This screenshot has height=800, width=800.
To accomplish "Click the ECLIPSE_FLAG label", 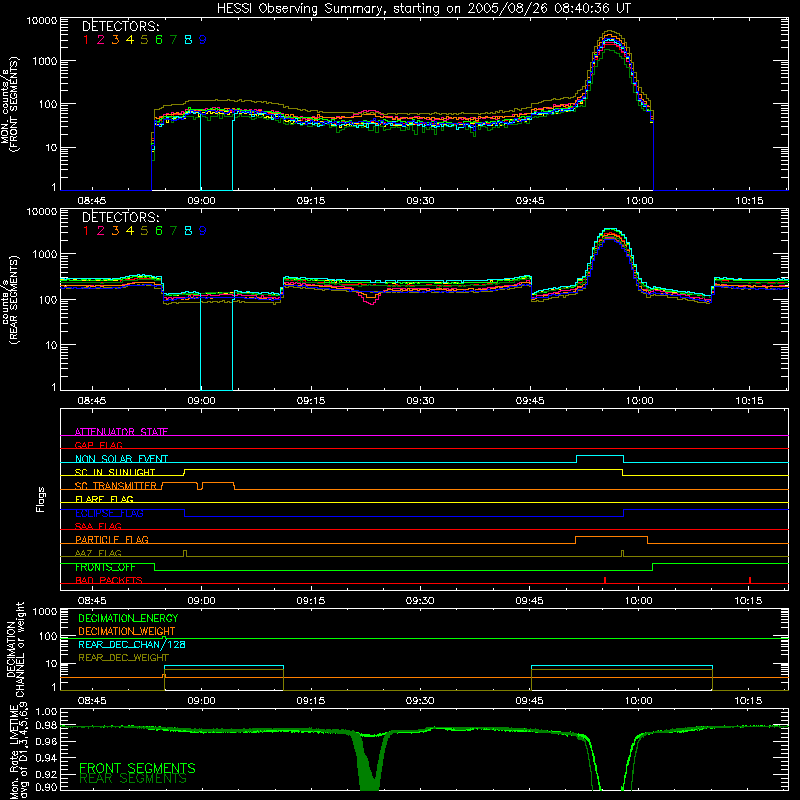I will pos(109,513).
